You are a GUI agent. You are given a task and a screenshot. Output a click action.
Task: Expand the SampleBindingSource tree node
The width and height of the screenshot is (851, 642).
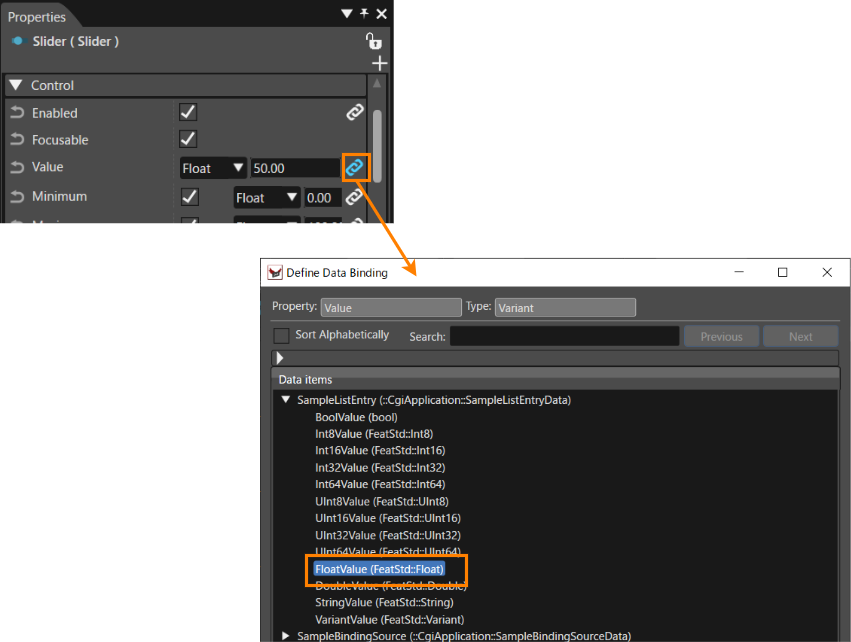coord(285,635)
